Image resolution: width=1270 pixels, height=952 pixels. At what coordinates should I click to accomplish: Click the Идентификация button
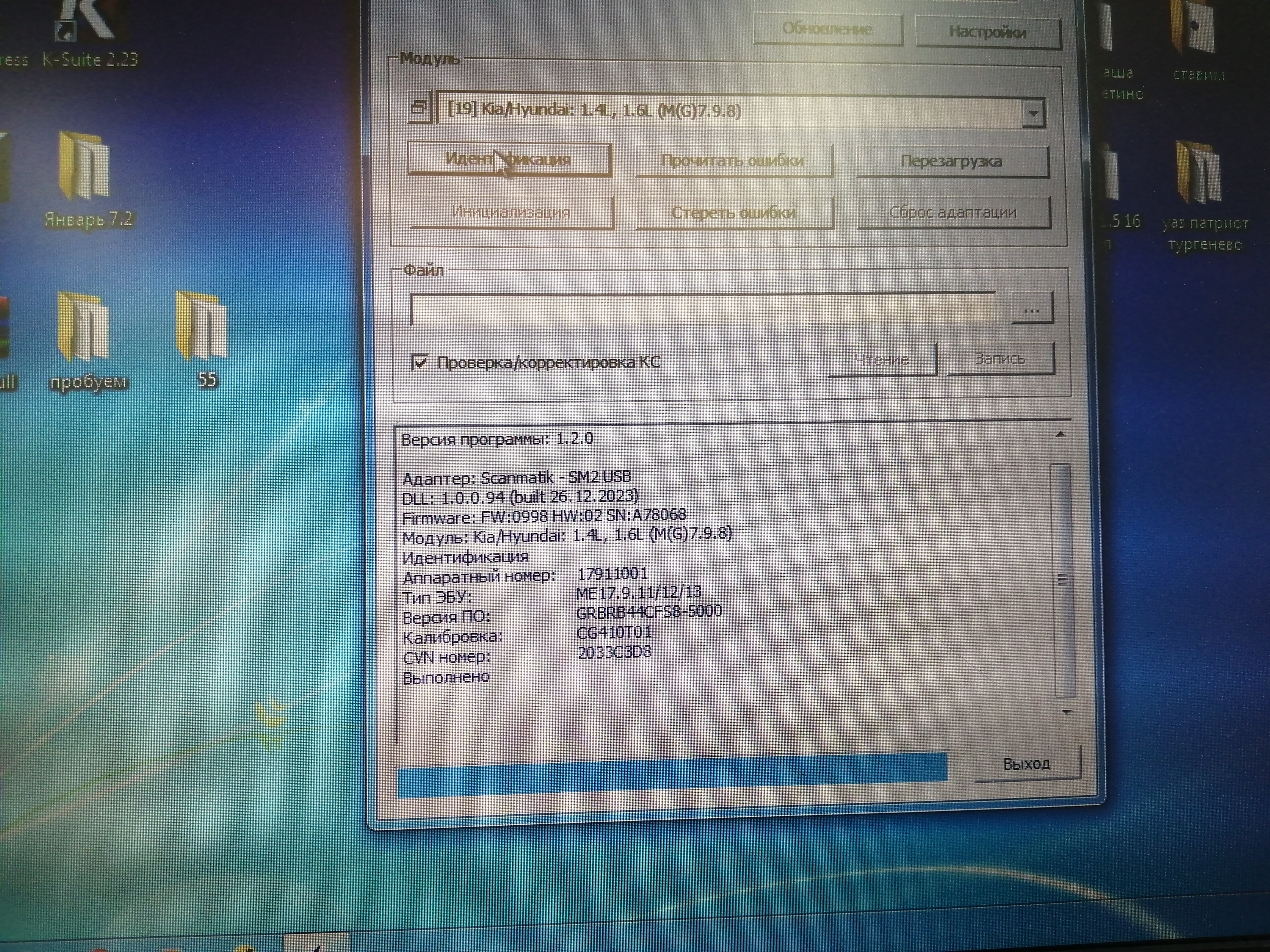pyautogui.click(x=509, y=159)
